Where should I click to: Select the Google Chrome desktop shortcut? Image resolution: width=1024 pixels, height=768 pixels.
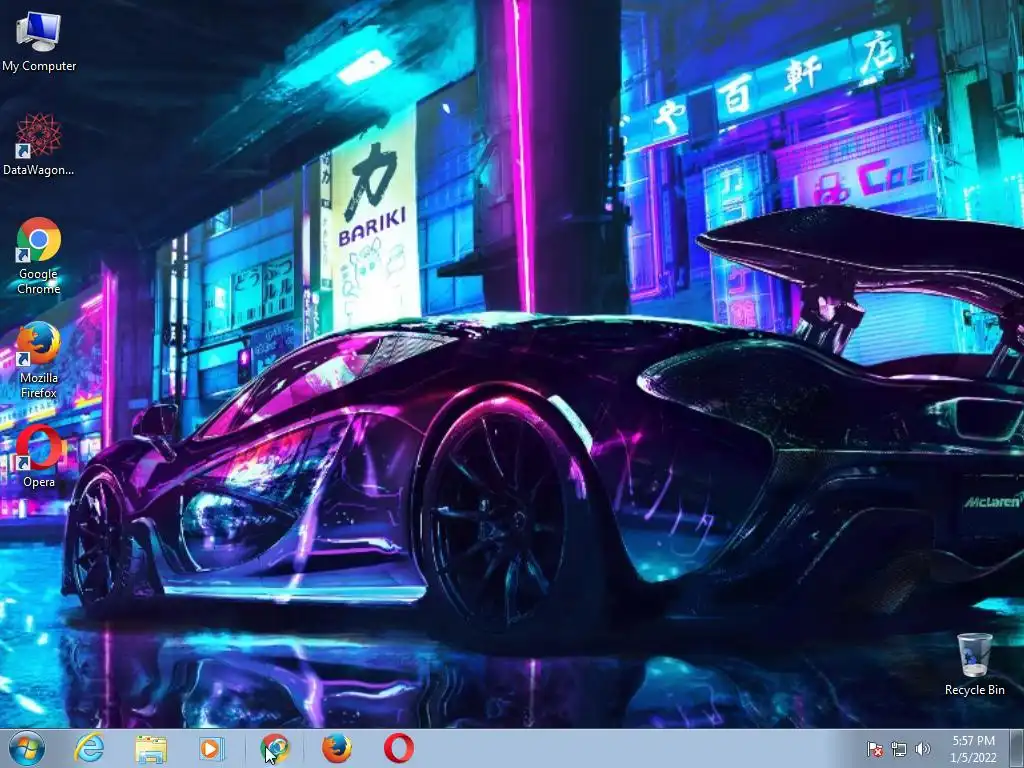pos(39,255)
